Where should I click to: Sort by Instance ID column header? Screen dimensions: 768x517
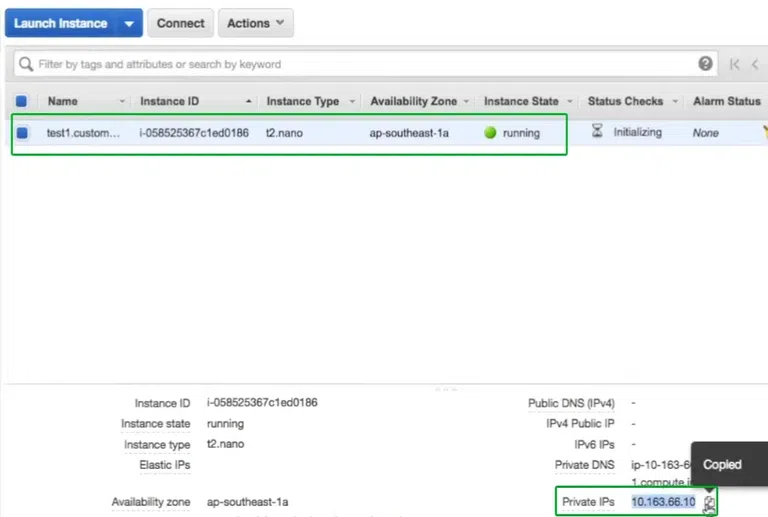coord(169,101)
